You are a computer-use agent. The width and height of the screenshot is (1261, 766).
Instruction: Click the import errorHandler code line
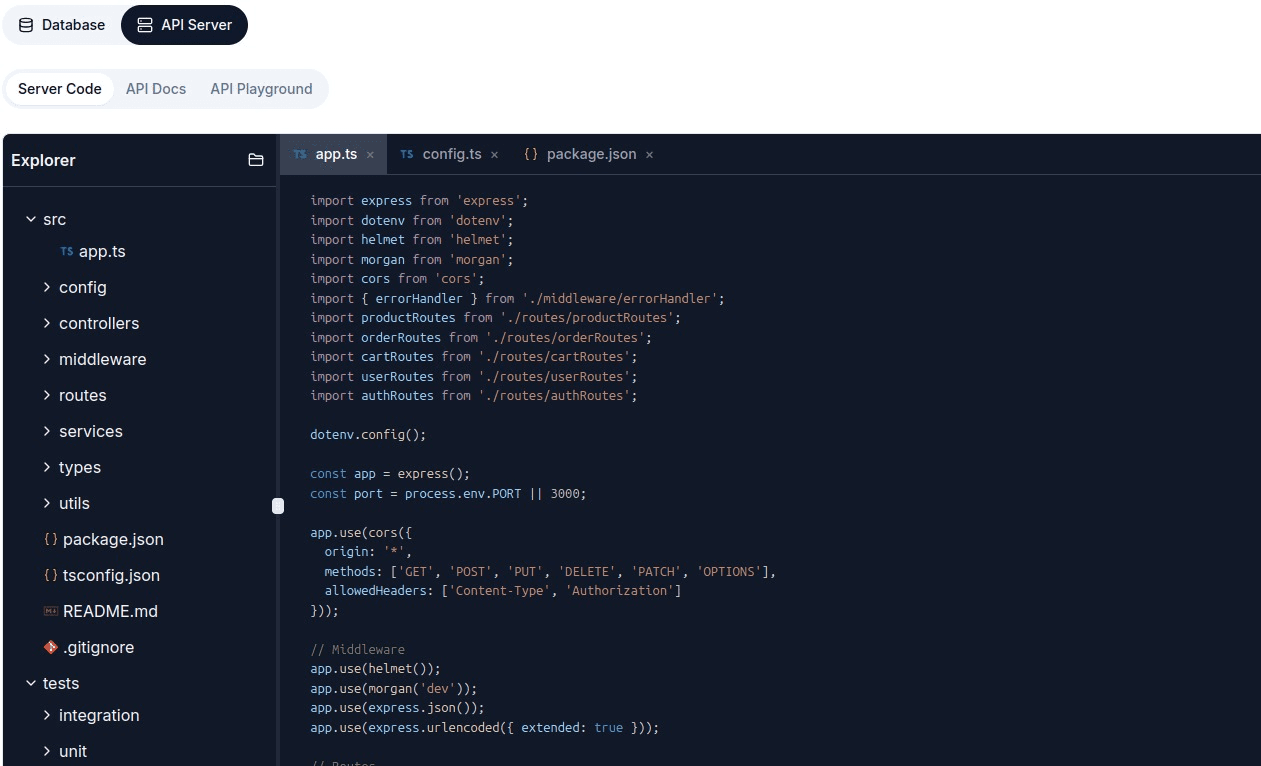[x=517, y=298]
